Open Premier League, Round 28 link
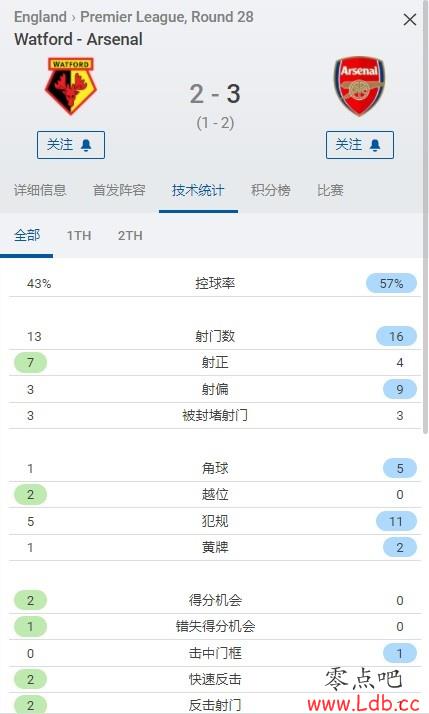The width and height of the screenshot is (429, 714). point(167,17)
